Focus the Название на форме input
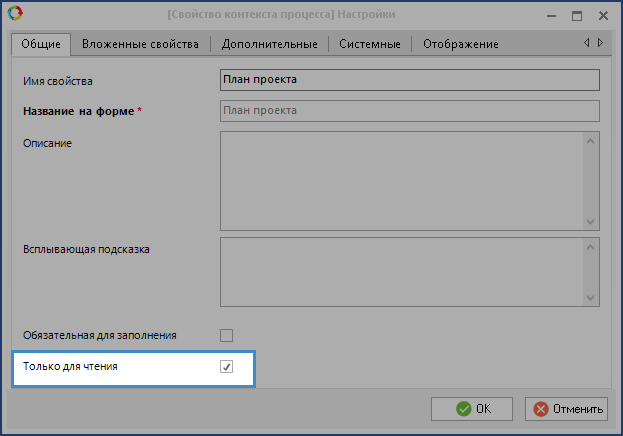Screen dimensions: 623x436 click(408, 111)
